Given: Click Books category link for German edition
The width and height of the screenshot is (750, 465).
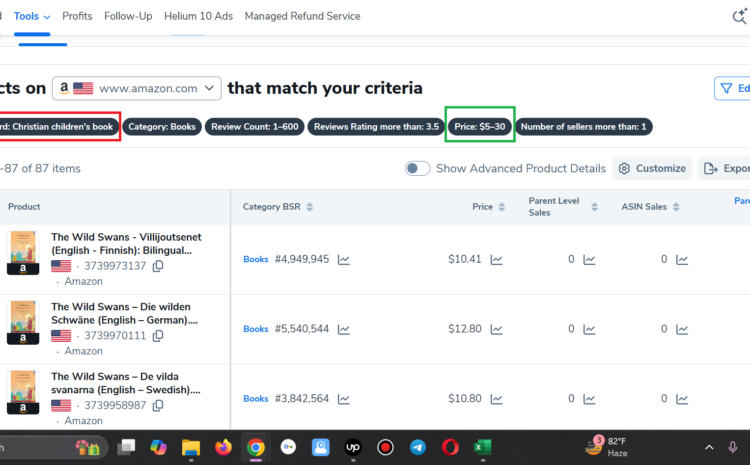Looking at the screenshot, I should click(256, 329).
